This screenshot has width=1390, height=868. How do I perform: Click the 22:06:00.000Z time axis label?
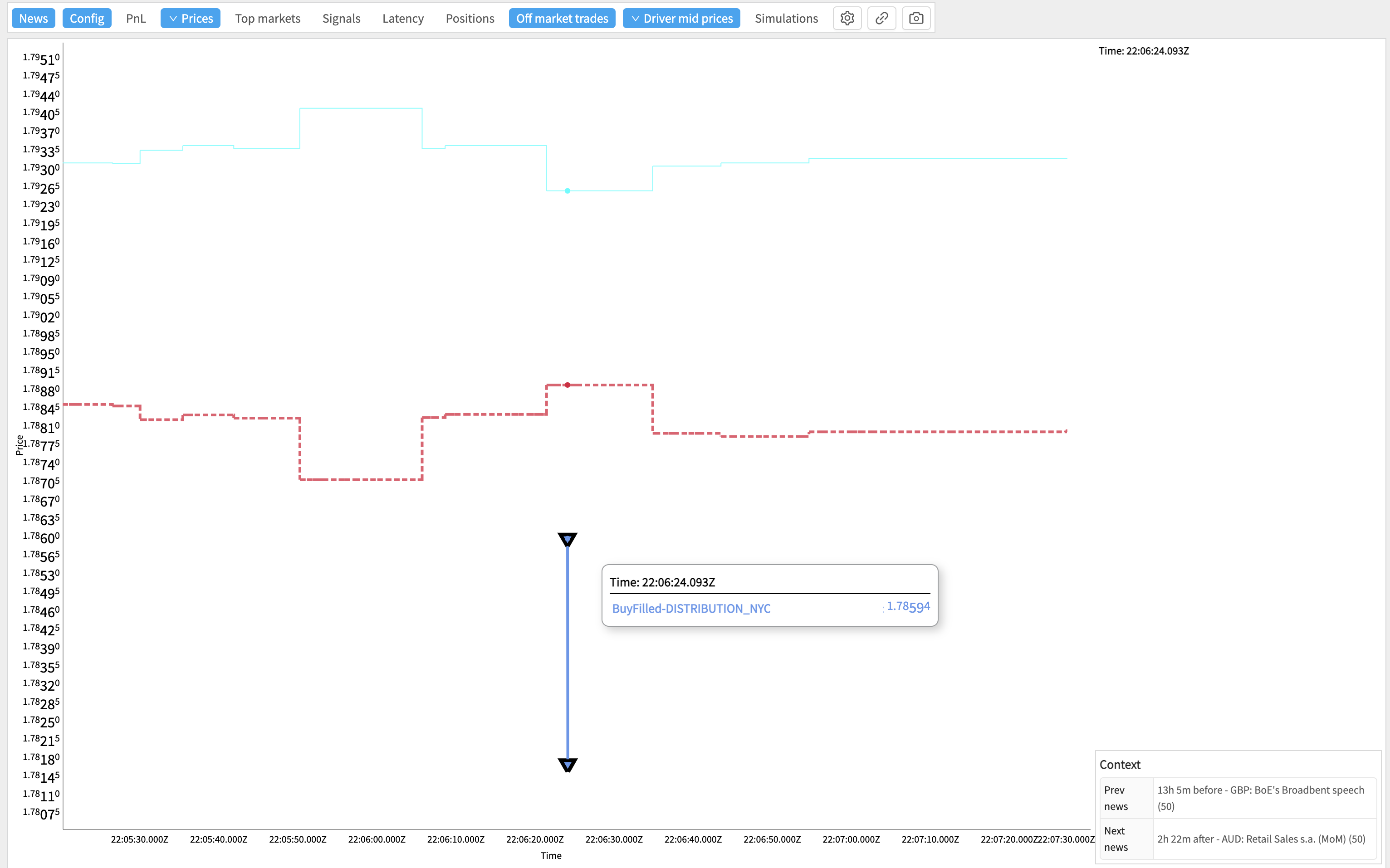click(377, 839)
